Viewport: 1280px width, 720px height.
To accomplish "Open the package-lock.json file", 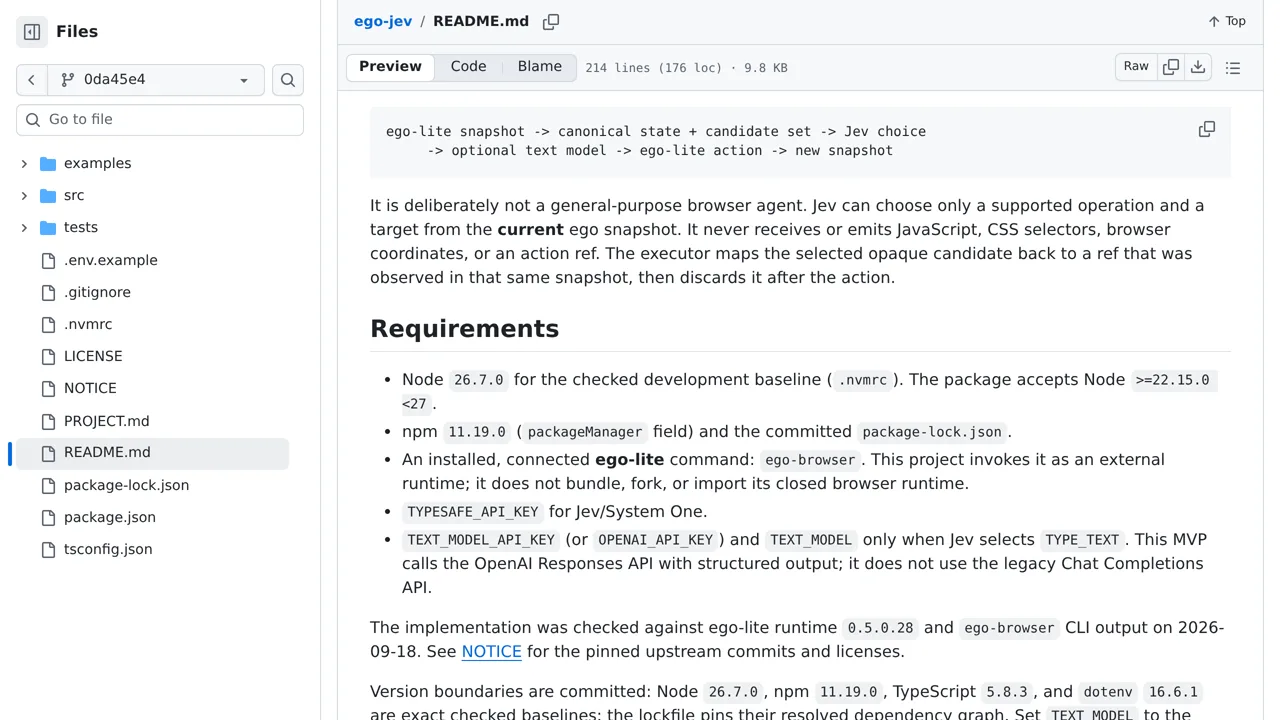I will [x=126, y=485].
